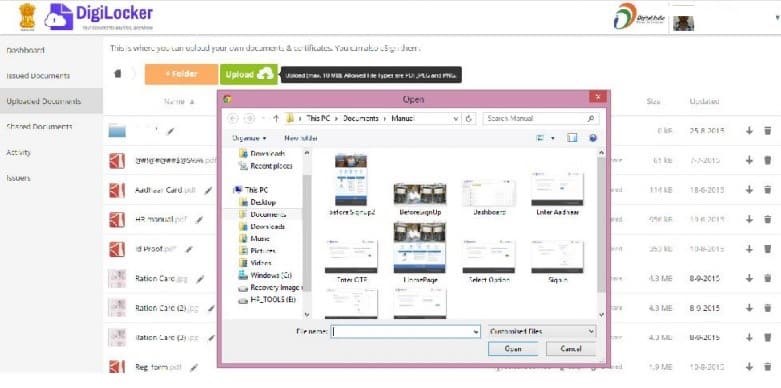
Task: Sort documents by Name column
Action: coord(179,102)
